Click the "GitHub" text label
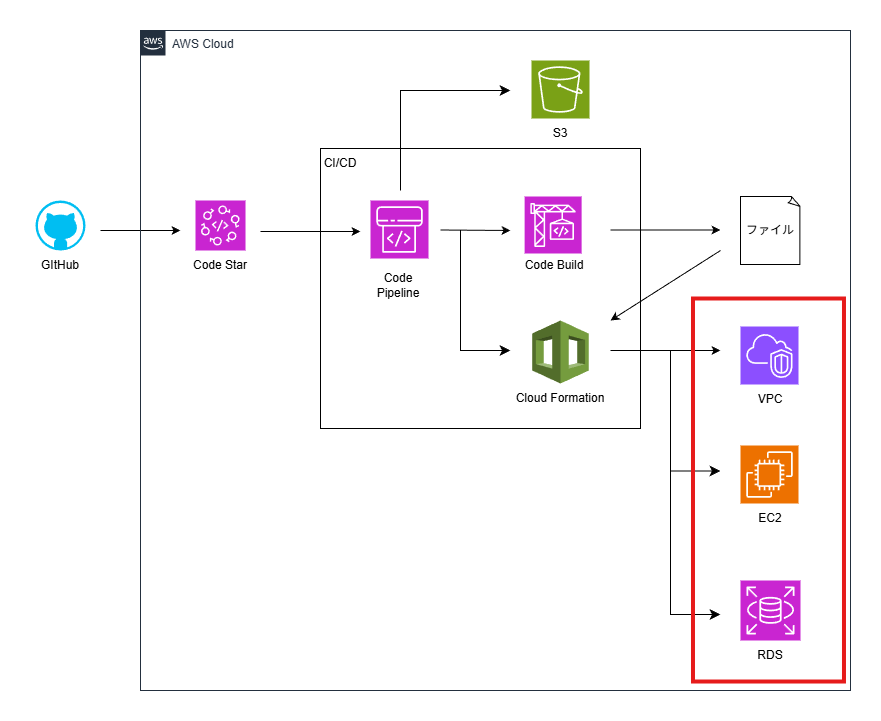881x721 pixels. (61, 265)
